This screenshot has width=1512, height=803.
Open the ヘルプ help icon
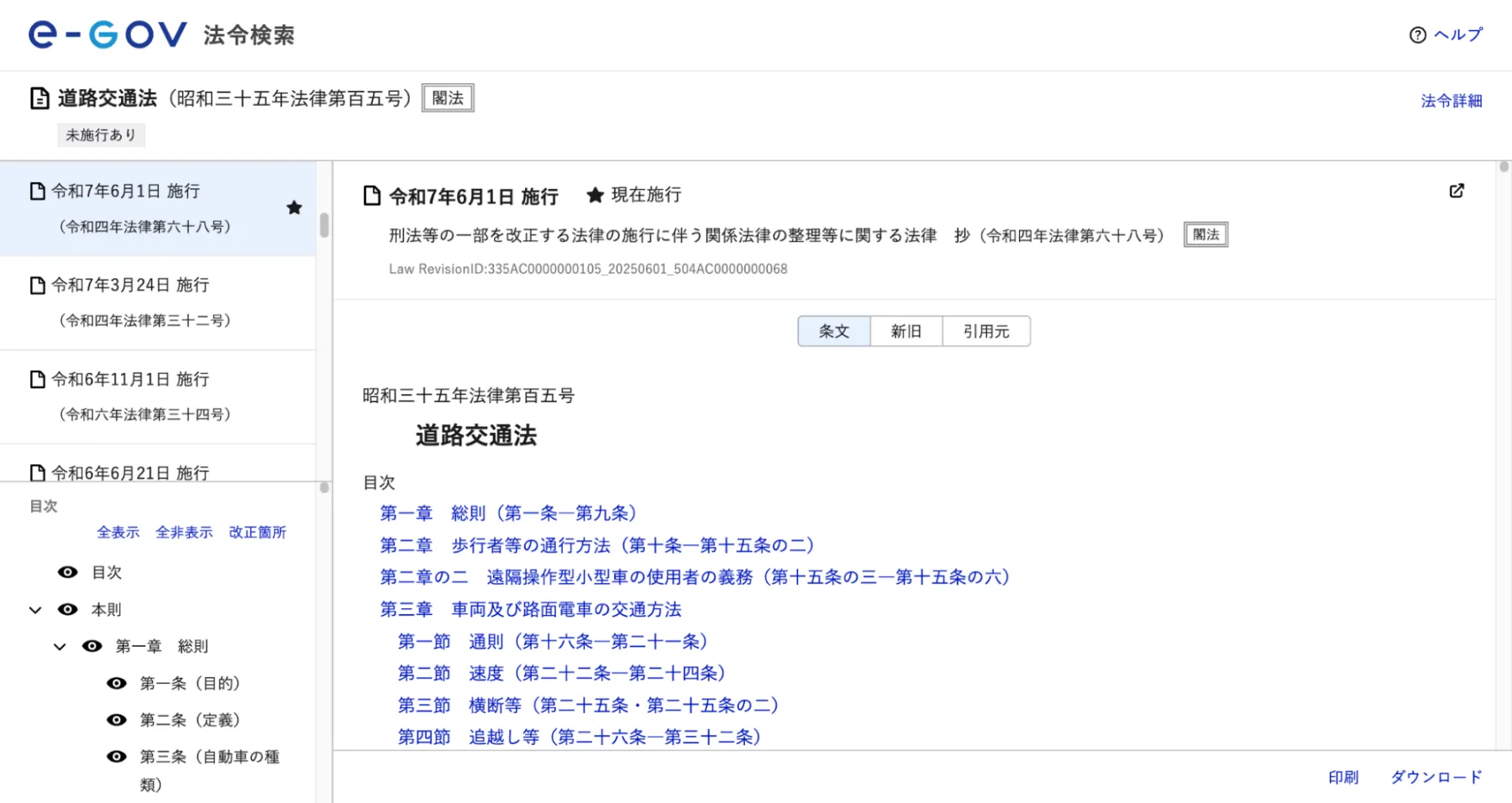(1417, 34)
